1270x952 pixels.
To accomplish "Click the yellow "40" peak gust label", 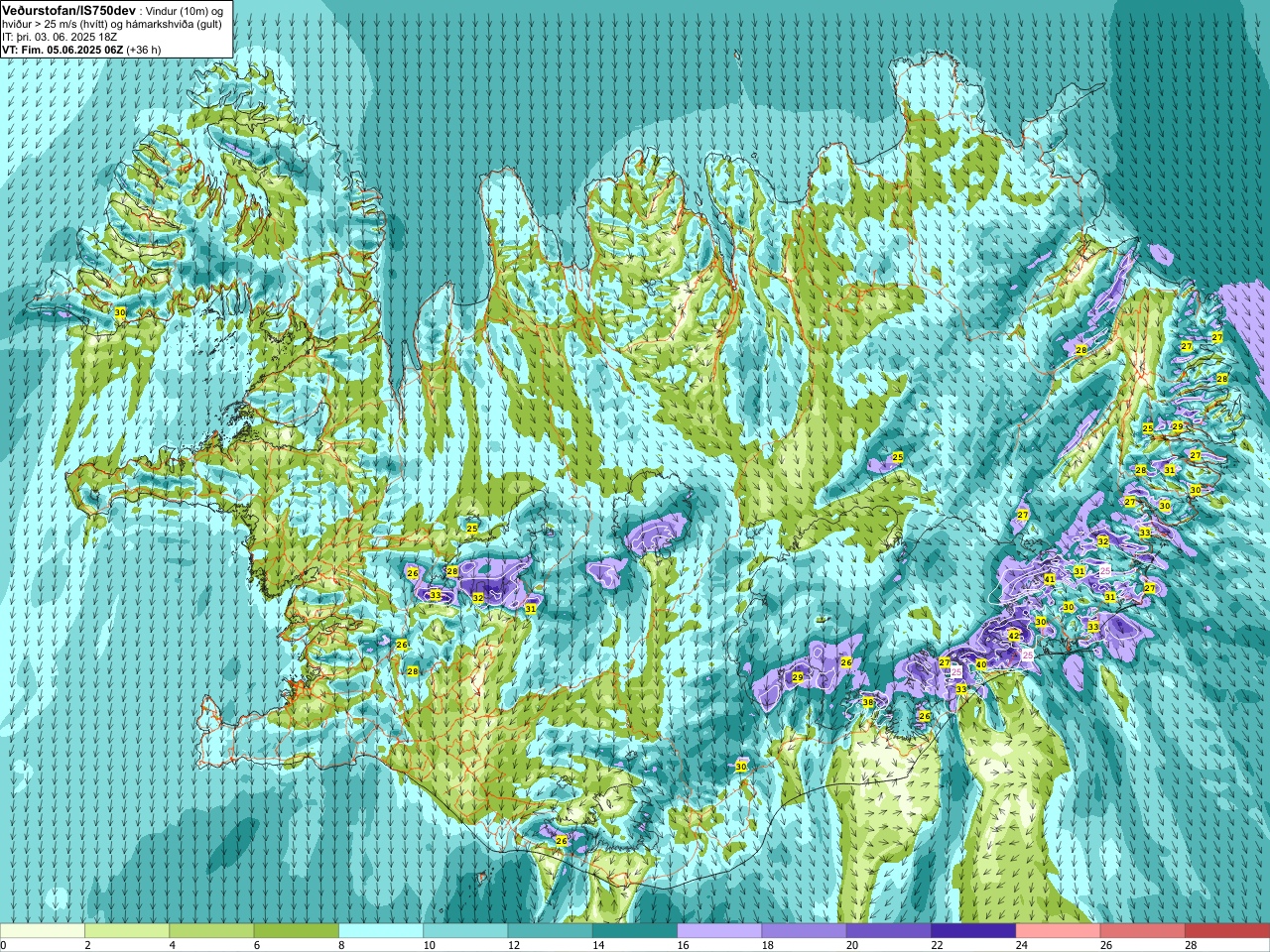I will pos(980,664).
